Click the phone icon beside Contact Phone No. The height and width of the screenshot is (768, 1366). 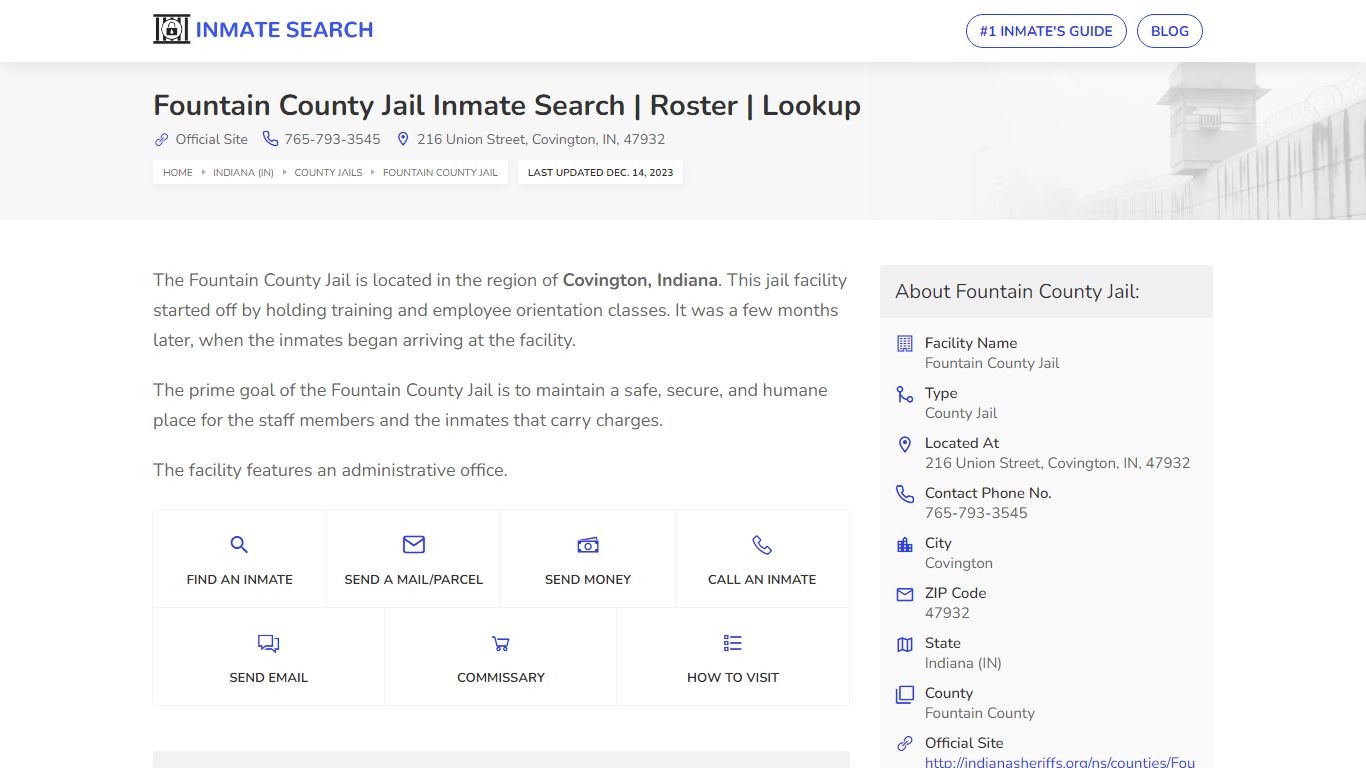click(905, 494)
